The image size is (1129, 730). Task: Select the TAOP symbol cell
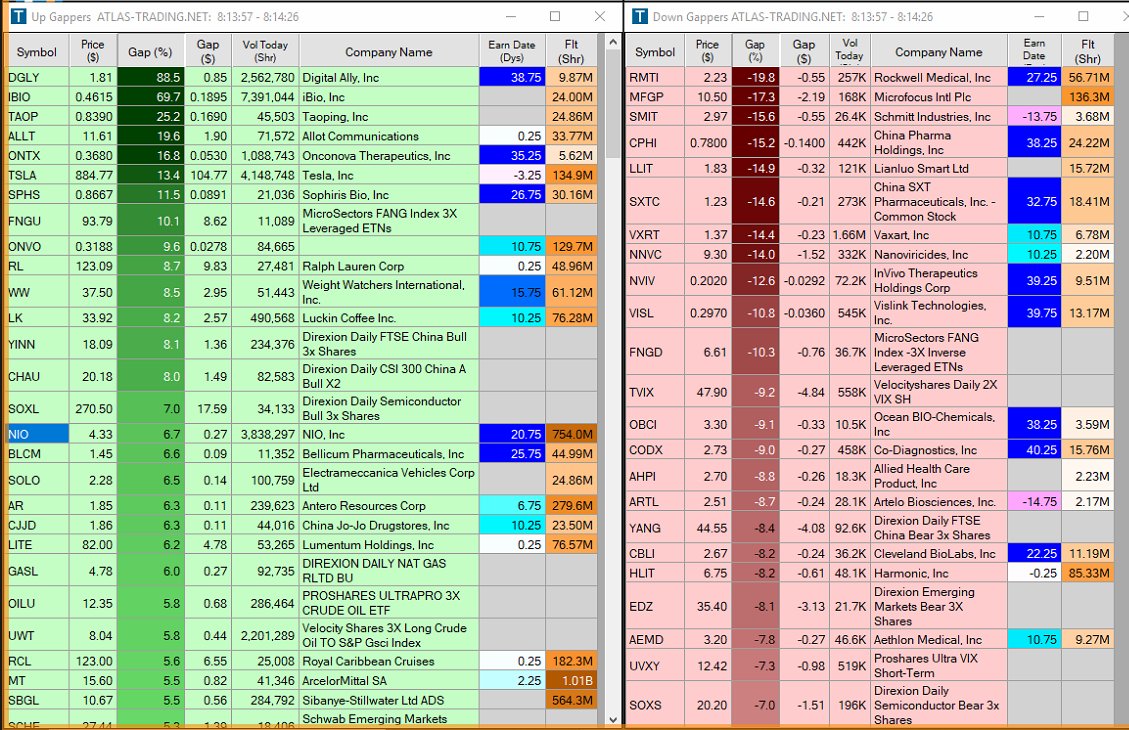tap(38, 116)
